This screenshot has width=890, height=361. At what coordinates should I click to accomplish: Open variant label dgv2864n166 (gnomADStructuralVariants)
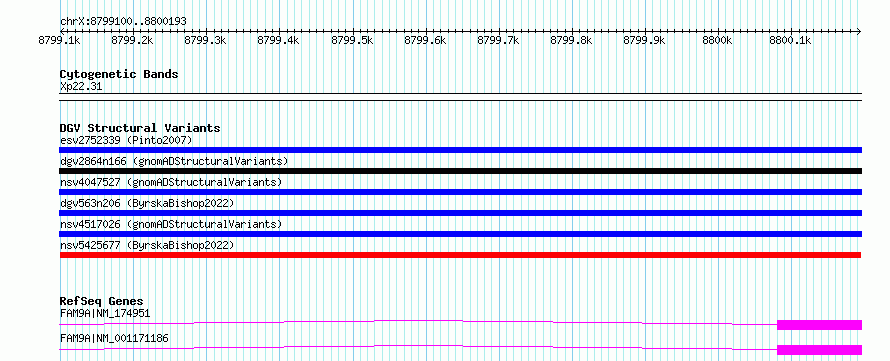[x=174, y=161]
